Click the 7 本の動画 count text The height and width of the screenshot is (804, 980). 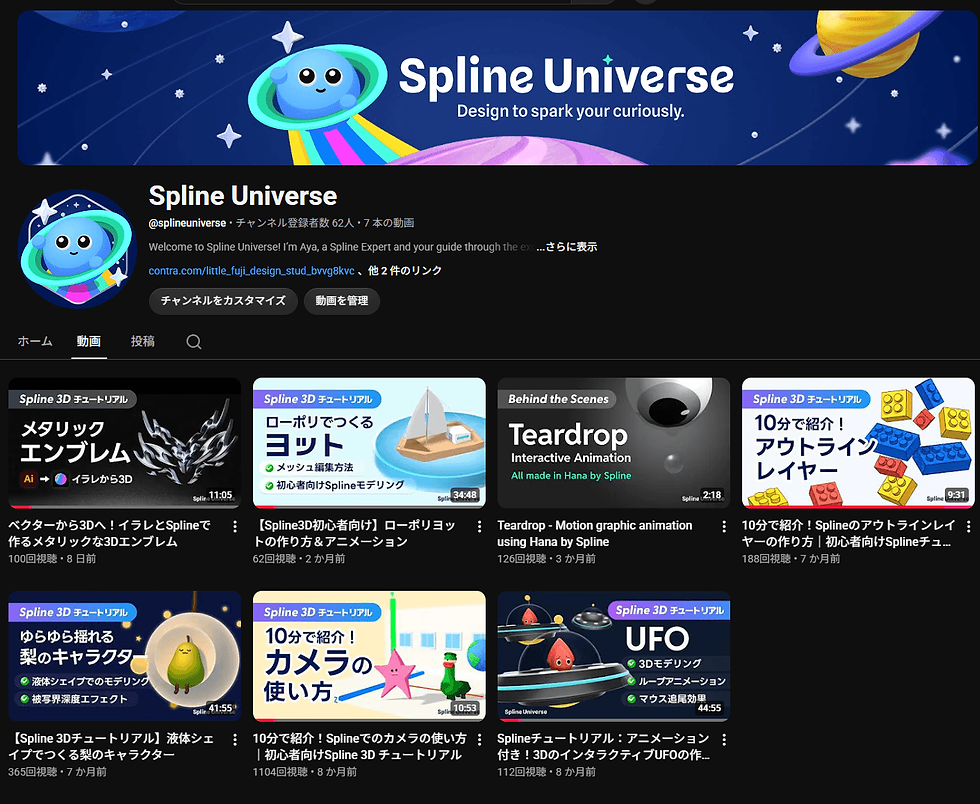pos(389,223)
